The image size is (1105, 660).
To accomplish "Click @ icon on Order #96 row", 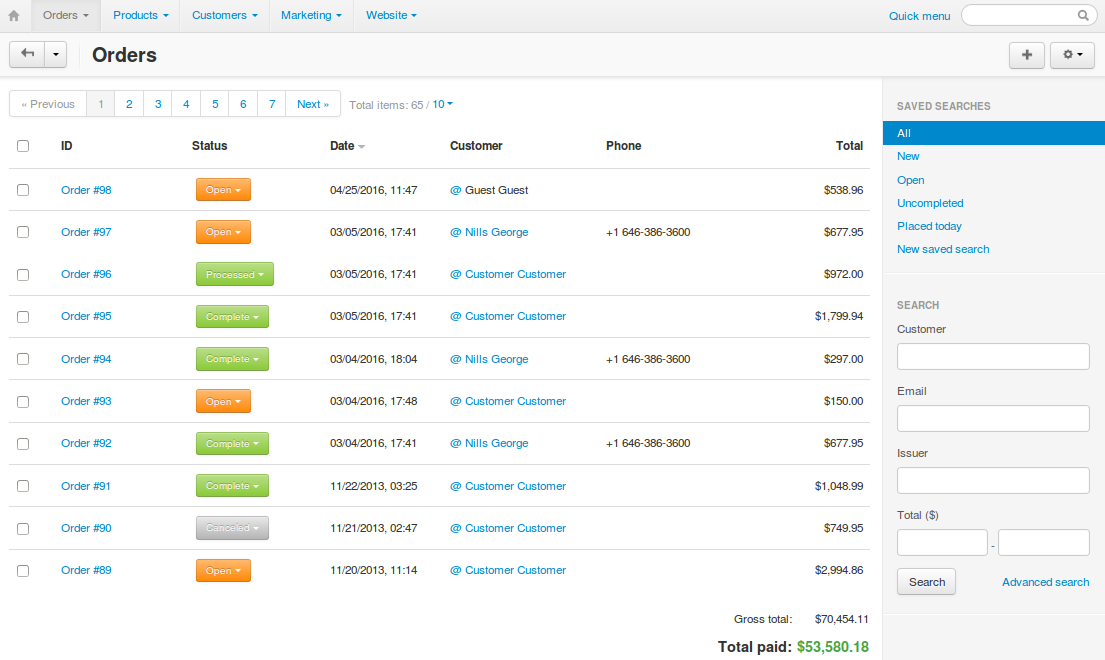I will [x=455, y=275].
